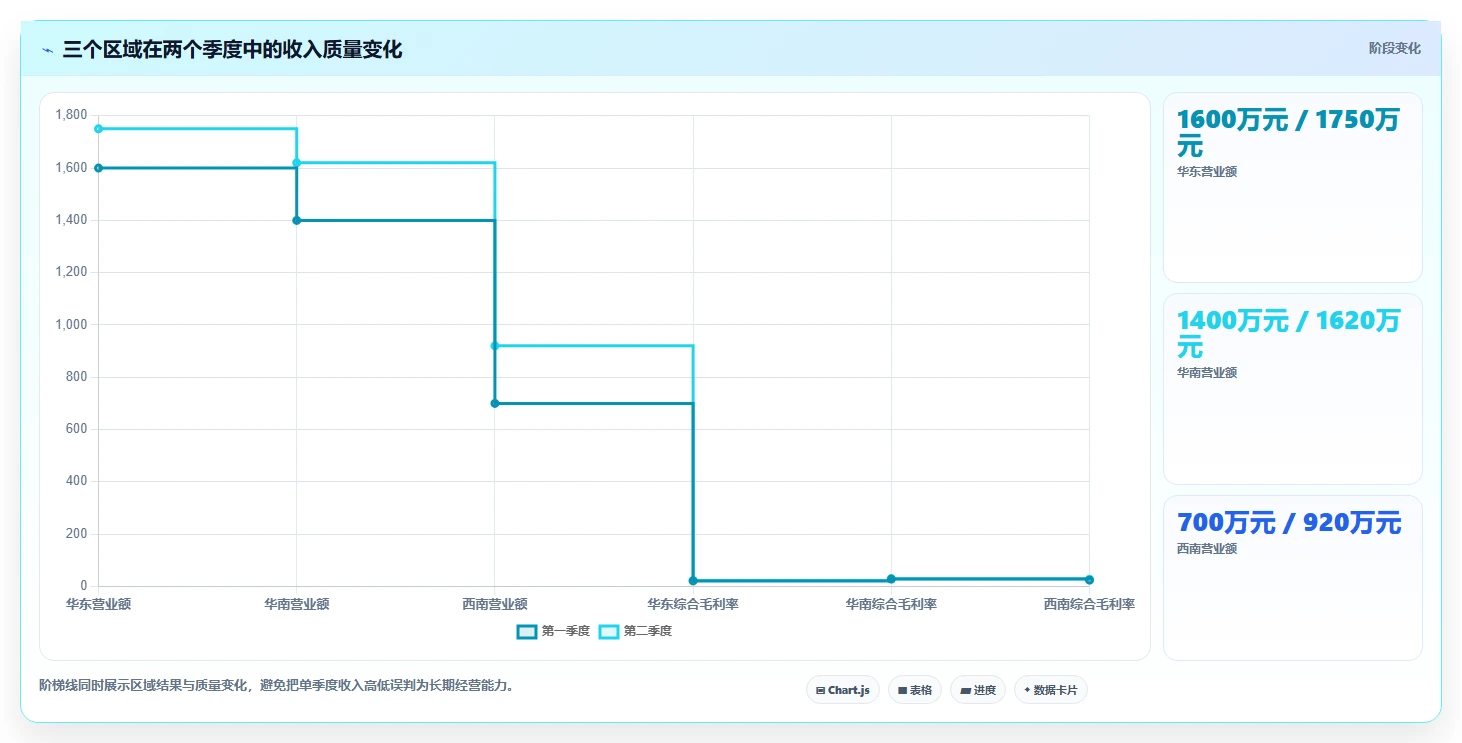Select the 华东营业额 data card
This screenshot has width=1462, height=743.
point(1292,188)
